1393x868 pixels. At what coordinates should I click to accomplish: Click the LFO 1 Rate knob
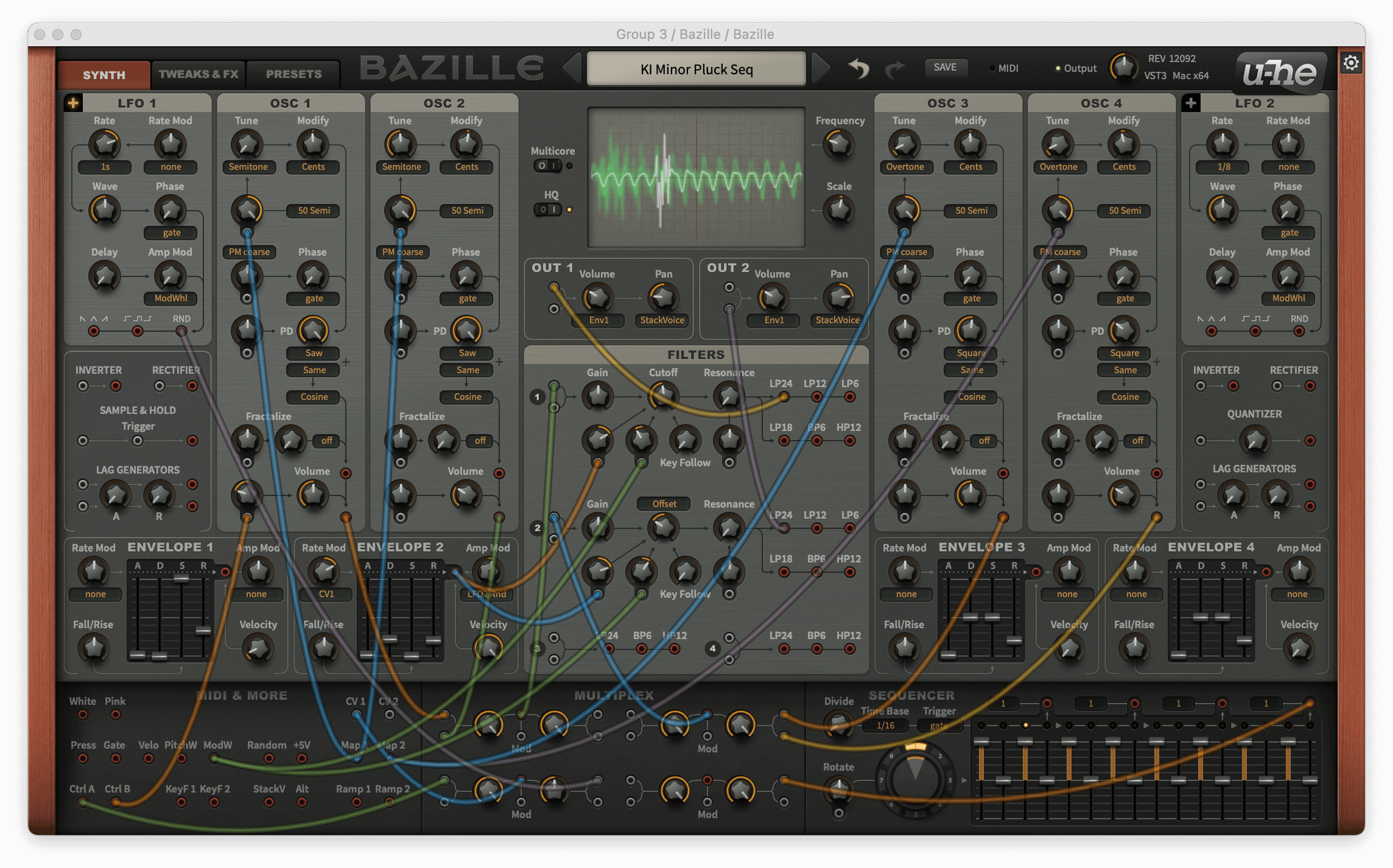pyautogui.click(x=105, y=145)
